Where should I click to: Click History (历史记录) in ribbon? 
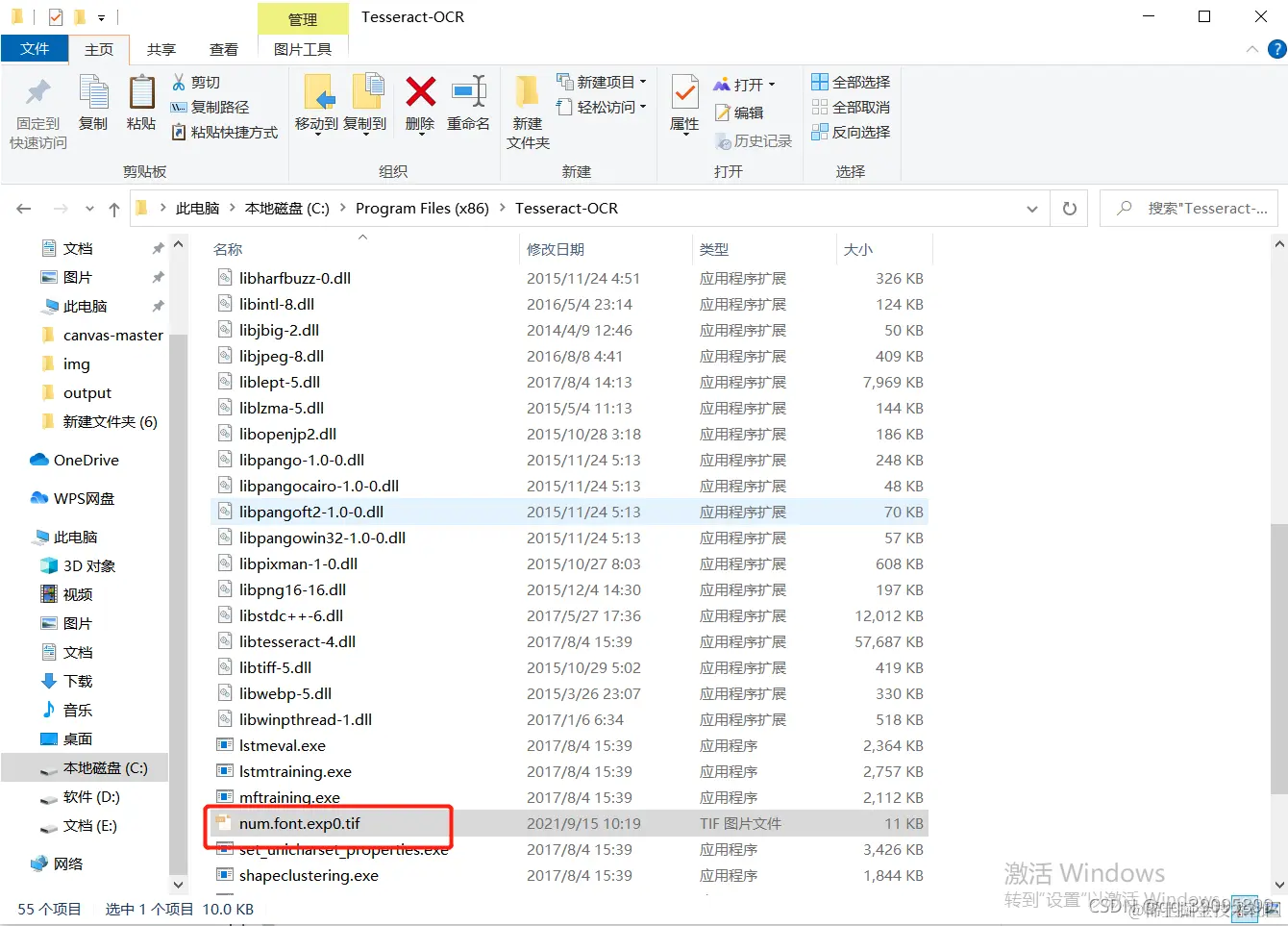(754, 141)
